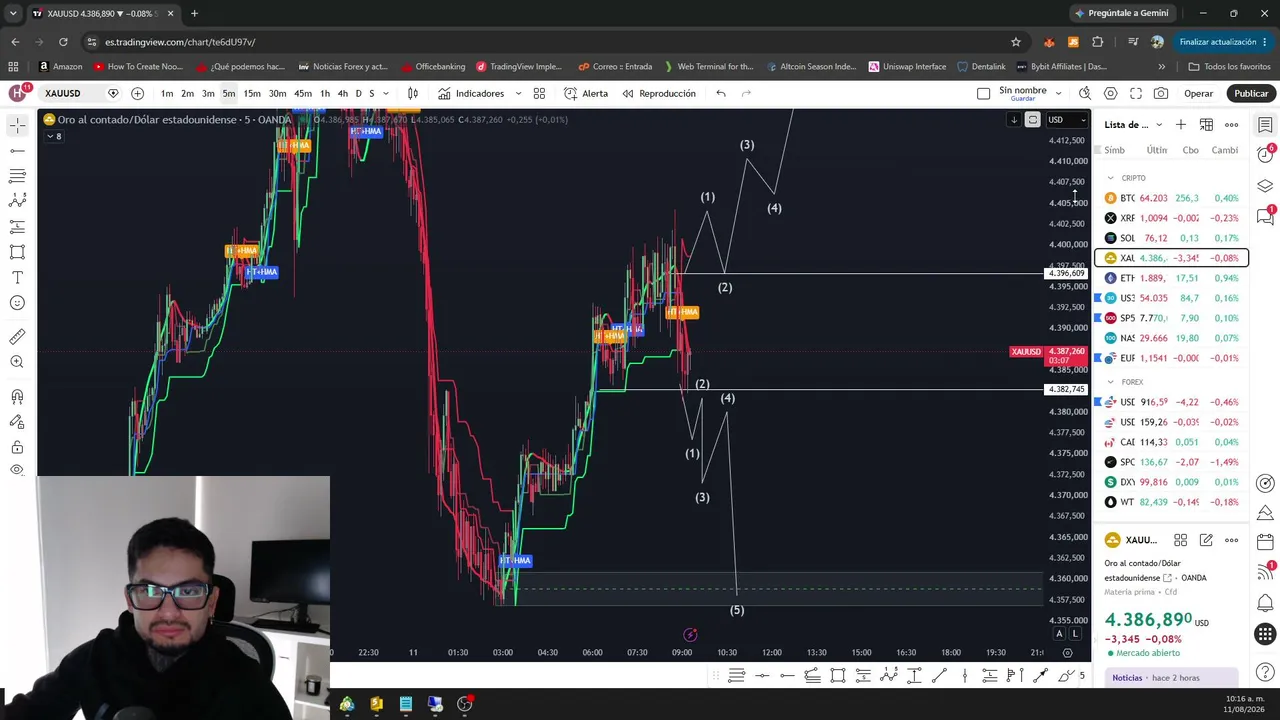Image resolution: width=1280 pixels, height=720 pixels.
Task: Start bar replay with Reproducción
Action: point(658,94)
